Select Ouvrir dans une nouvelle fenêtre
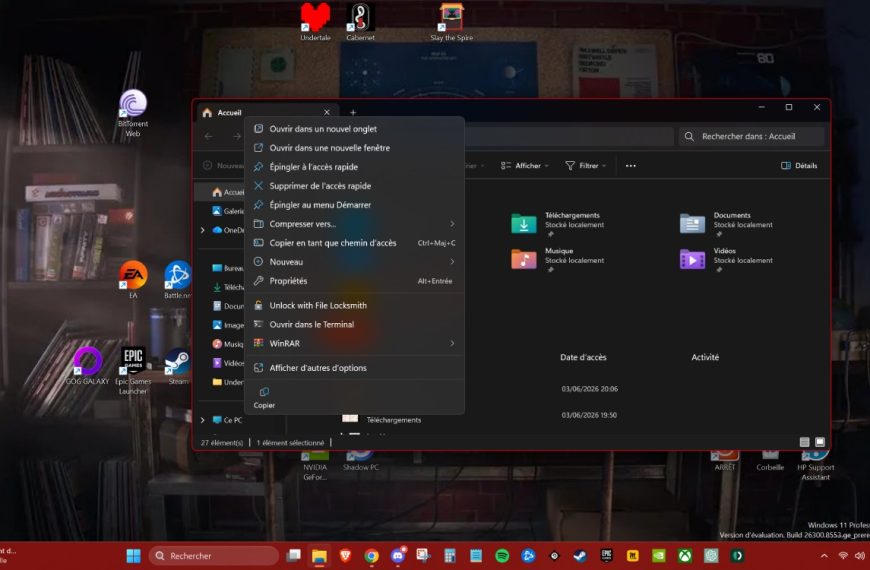The height and width of the screenshot is (570, 870). [x=354, y=148]
